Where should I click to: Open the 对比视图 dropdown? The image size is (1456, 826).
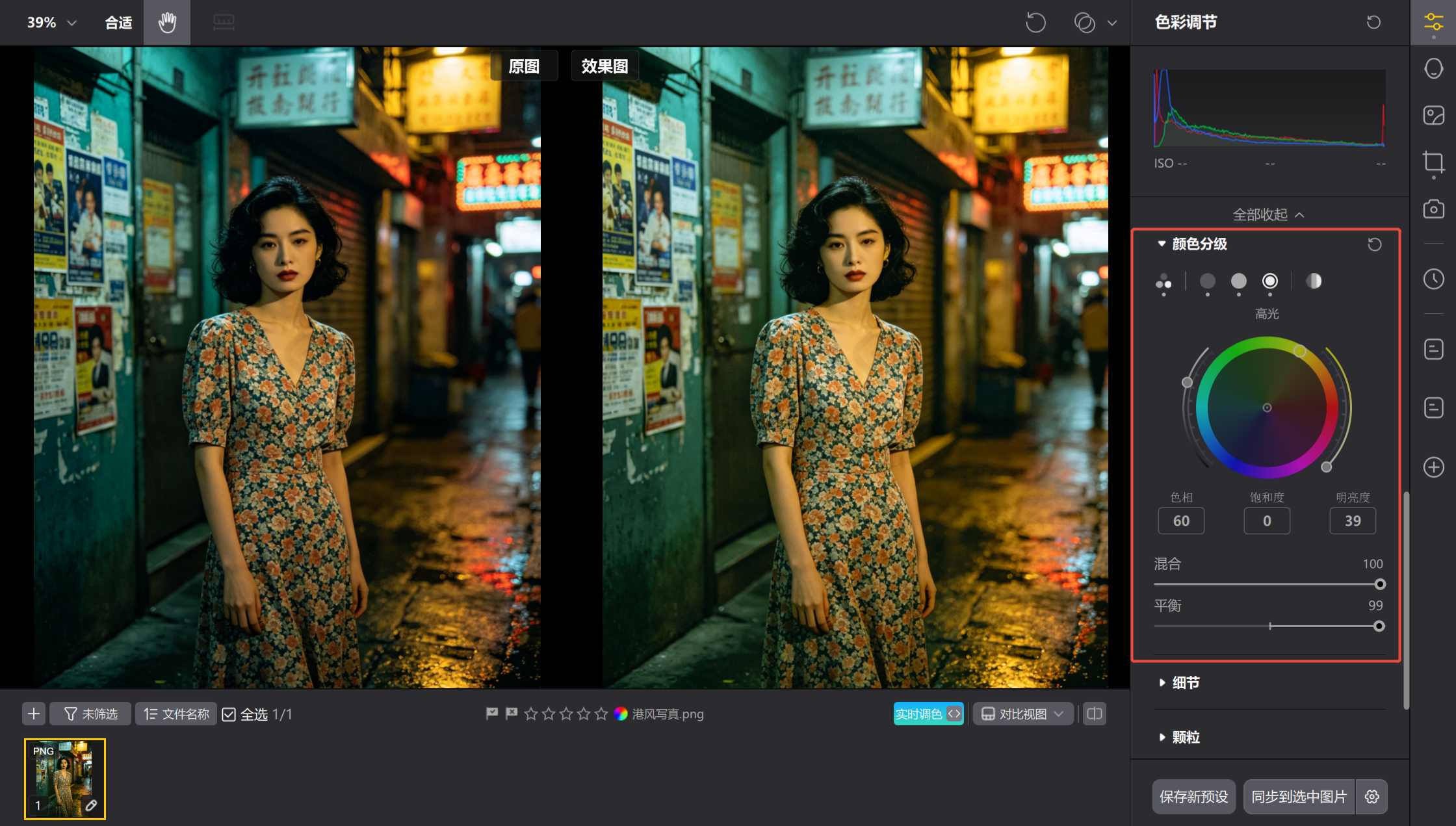pyautogui.click(x=1022, y=714)
